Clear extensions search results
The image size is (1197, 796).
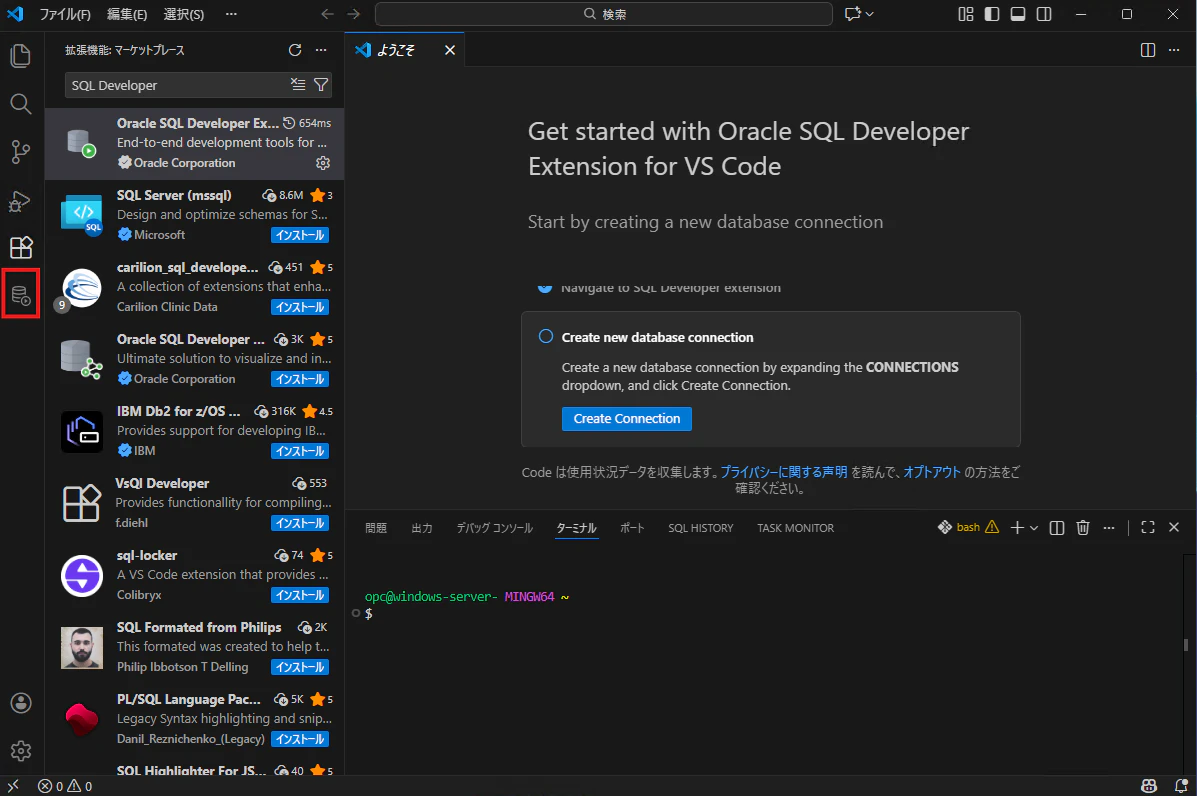coord(298,85)
